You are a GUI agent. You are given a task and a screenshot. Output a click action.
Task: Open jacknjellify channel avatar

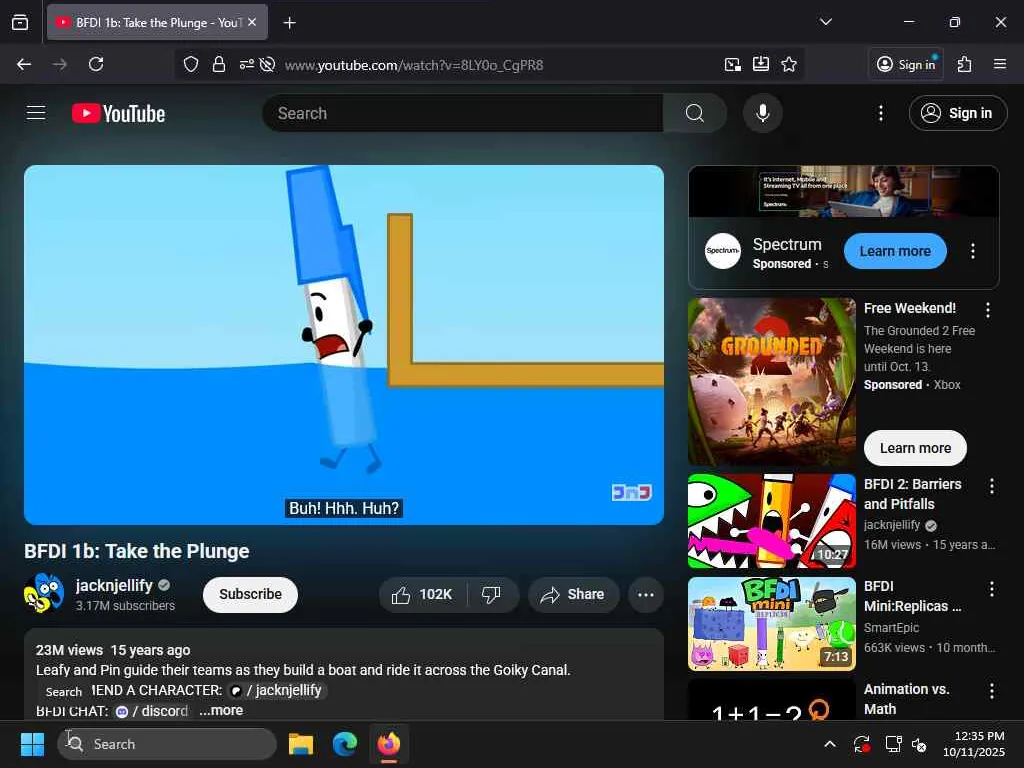point(44,593)
